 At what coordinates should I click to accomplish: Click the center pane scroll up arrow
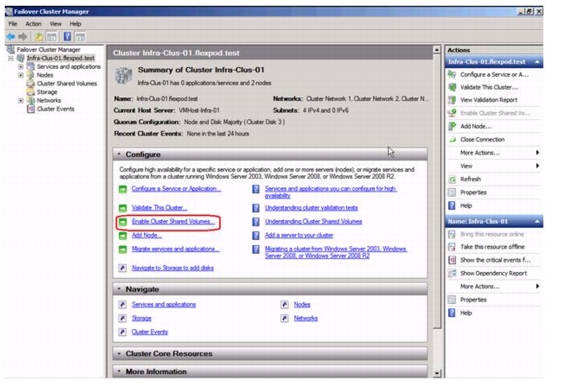437,50
